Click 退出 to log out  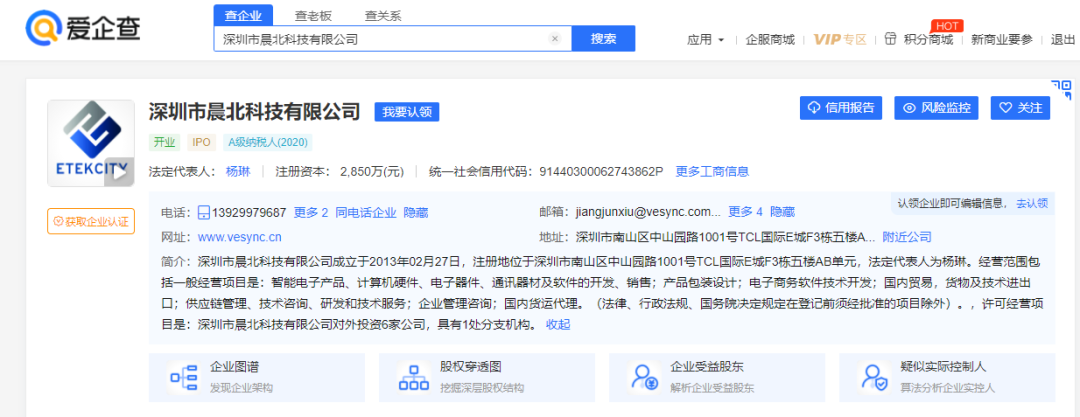tap(1063, 40)
